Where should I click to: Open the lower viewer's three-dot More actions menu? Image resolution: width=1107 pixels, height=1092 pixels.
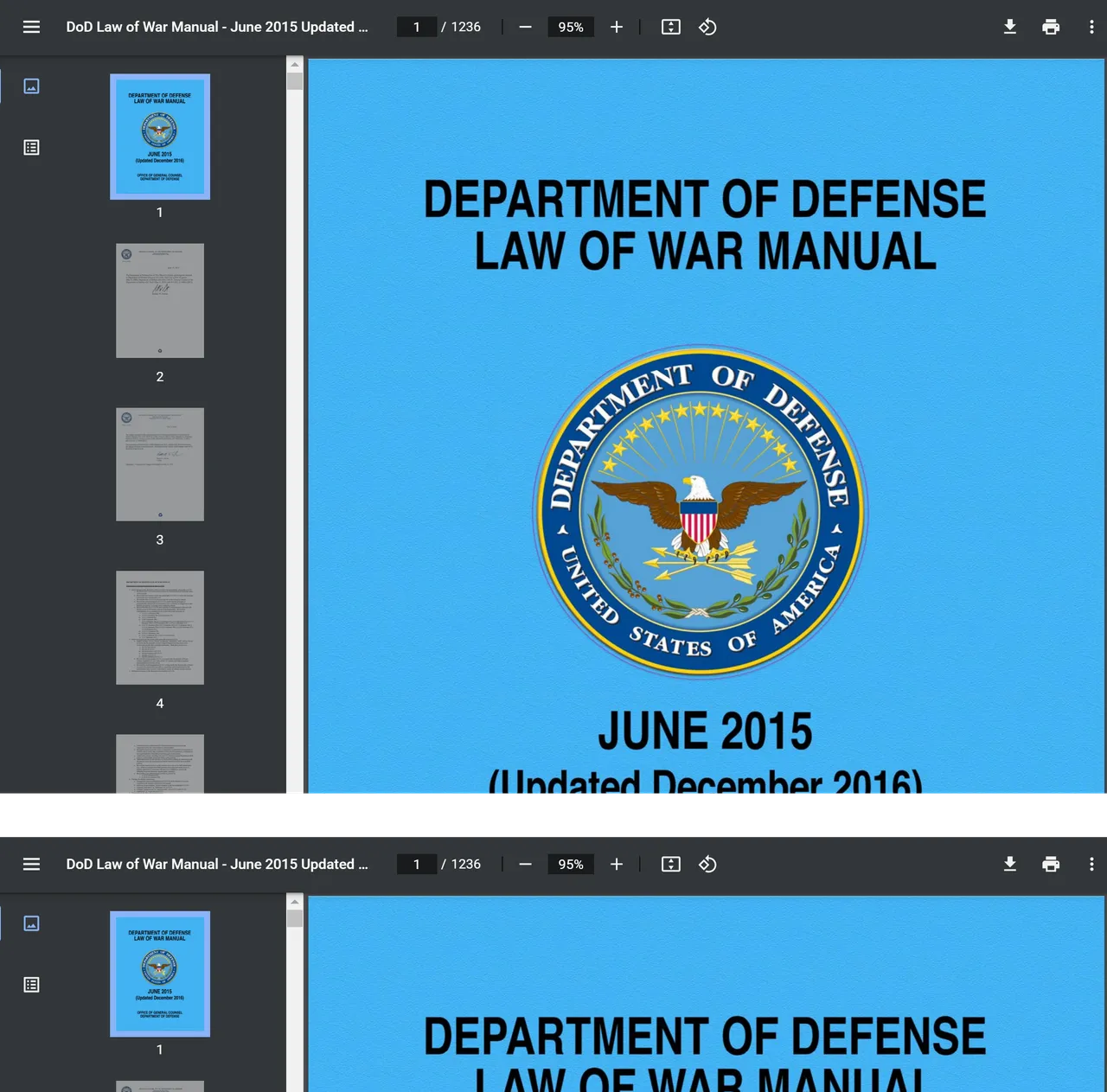coord(1091,864)
